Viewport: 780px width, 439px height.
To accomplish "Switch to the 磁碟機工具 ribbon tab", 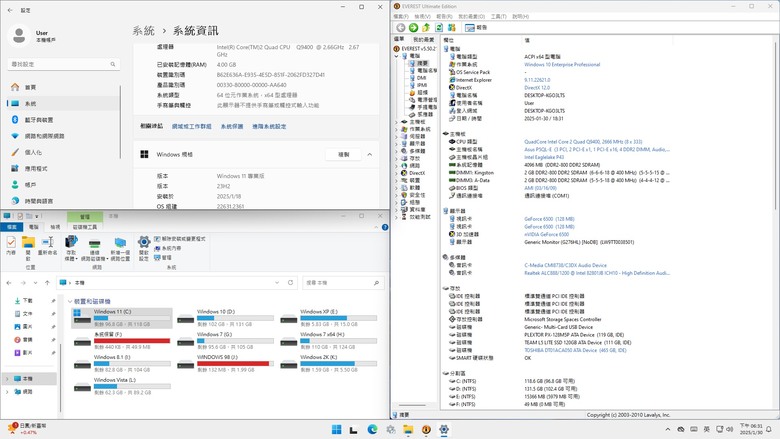I will tap(85, 227).
